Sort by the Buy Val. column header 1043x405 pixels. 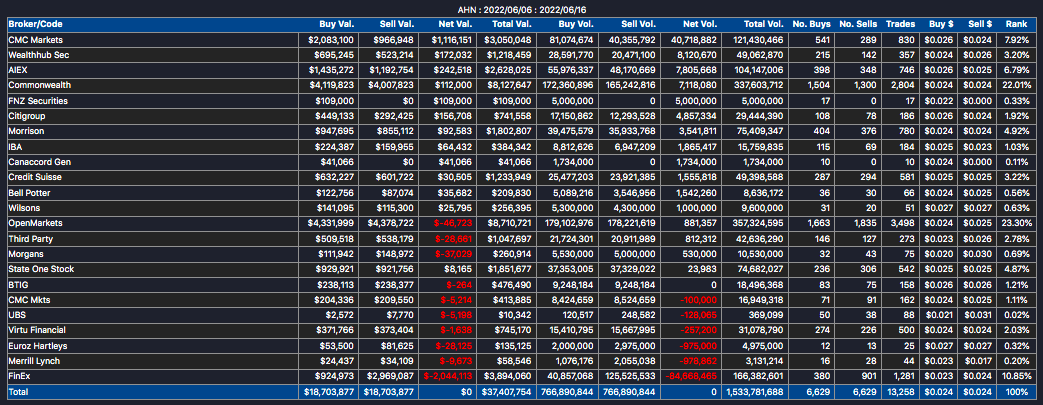tap(337, 23)
